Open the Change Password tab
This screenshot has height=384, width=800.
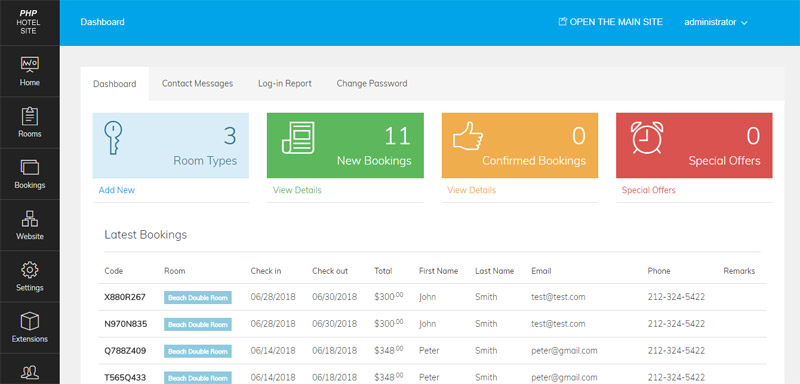pyautogui.click(x=372, y=84)
